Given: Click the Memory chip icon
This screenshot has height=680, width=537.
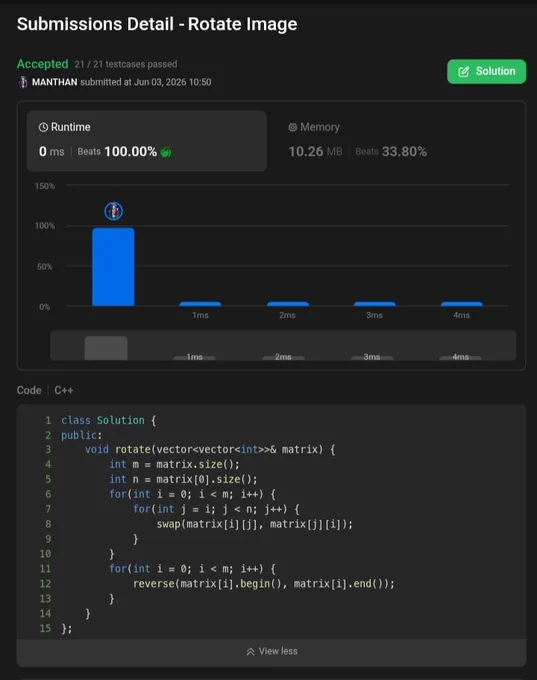Looking at the screenshot, I should [293, 127].
